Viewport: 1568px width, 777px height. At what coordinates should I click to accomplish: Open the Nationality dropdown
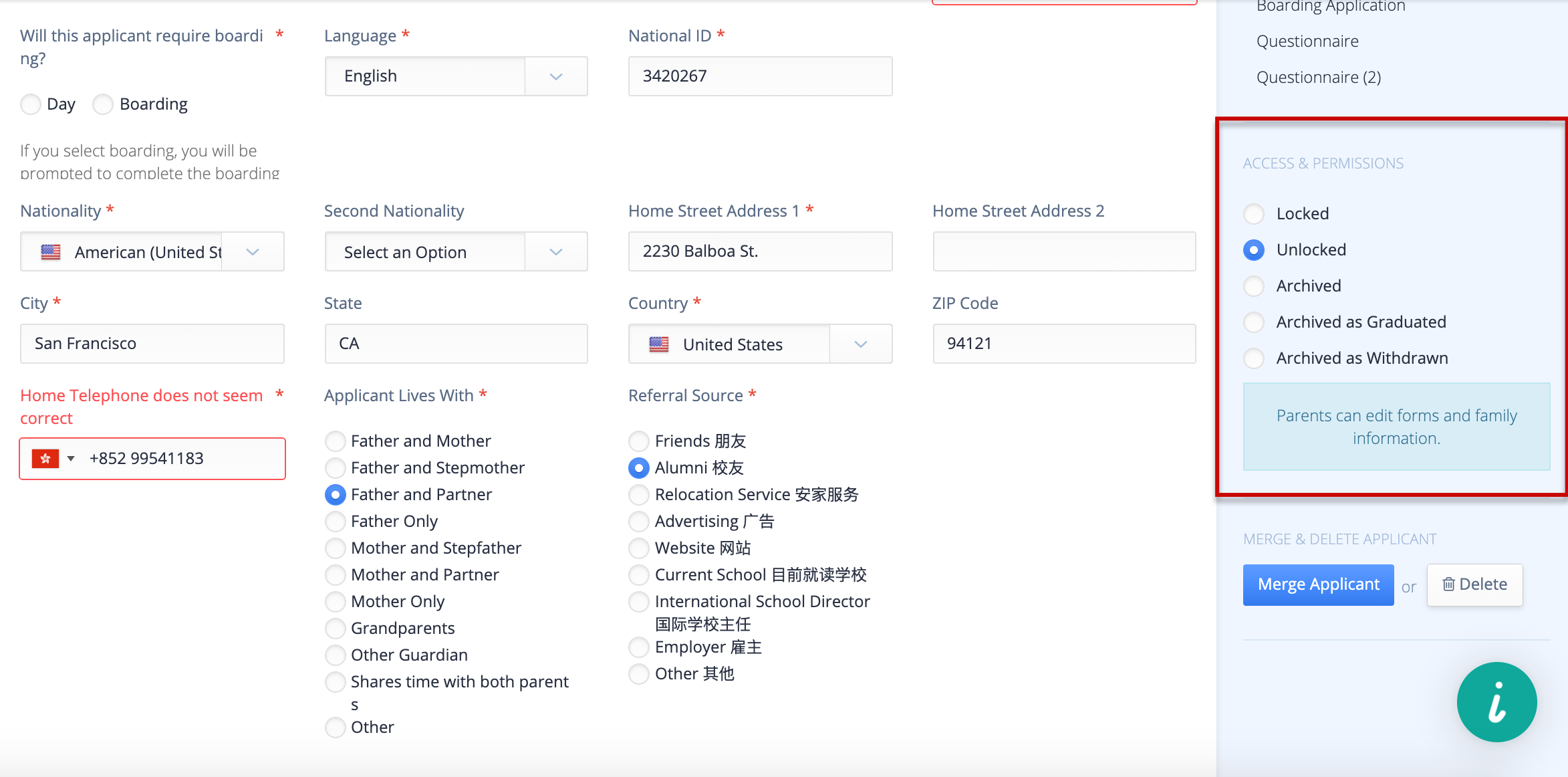(x=152, y=251)
